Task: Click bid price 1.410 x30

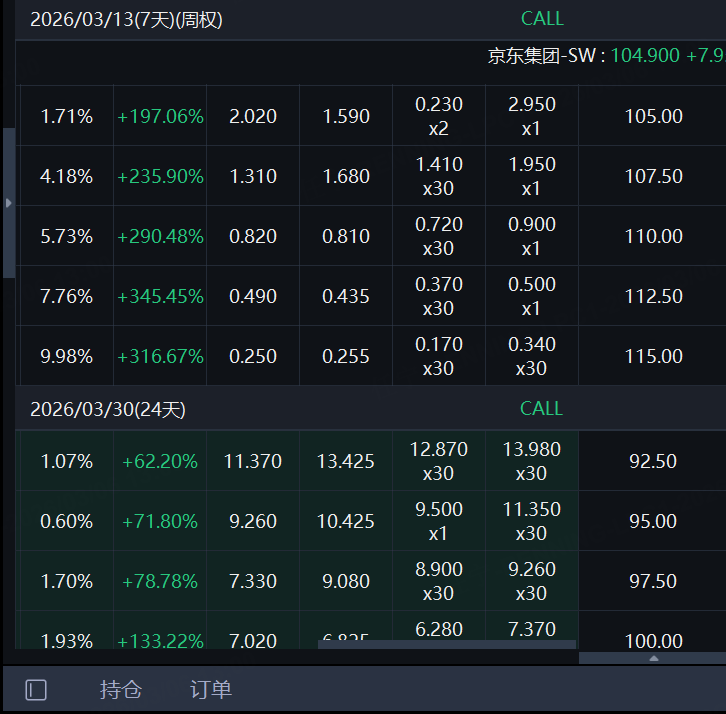Action: 438,176
